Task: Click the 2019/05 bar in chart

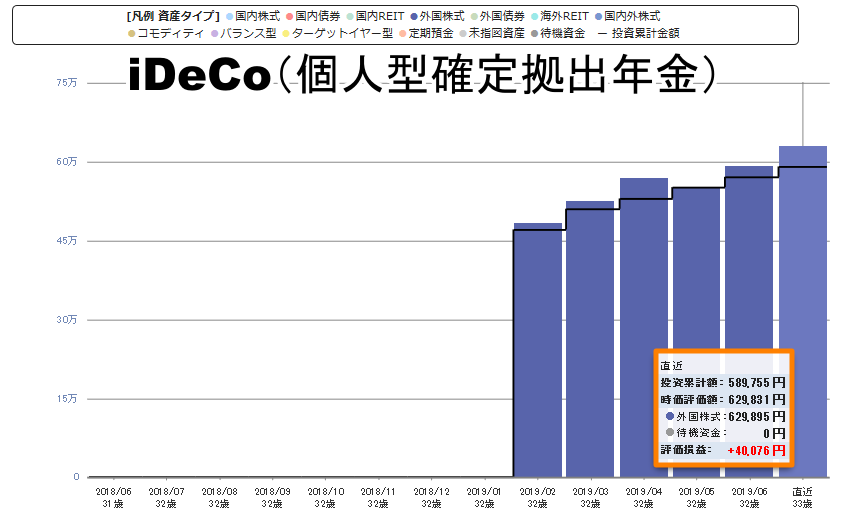Action: coord(696,332)
